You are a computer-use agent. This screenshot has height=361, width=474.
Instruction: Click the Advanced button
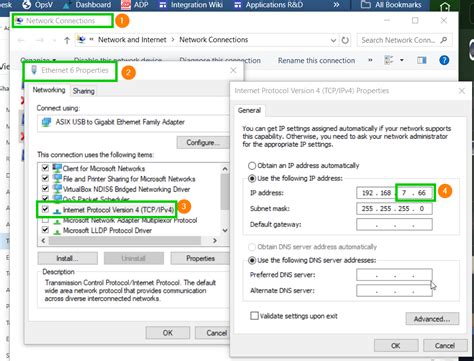(432, 319)
